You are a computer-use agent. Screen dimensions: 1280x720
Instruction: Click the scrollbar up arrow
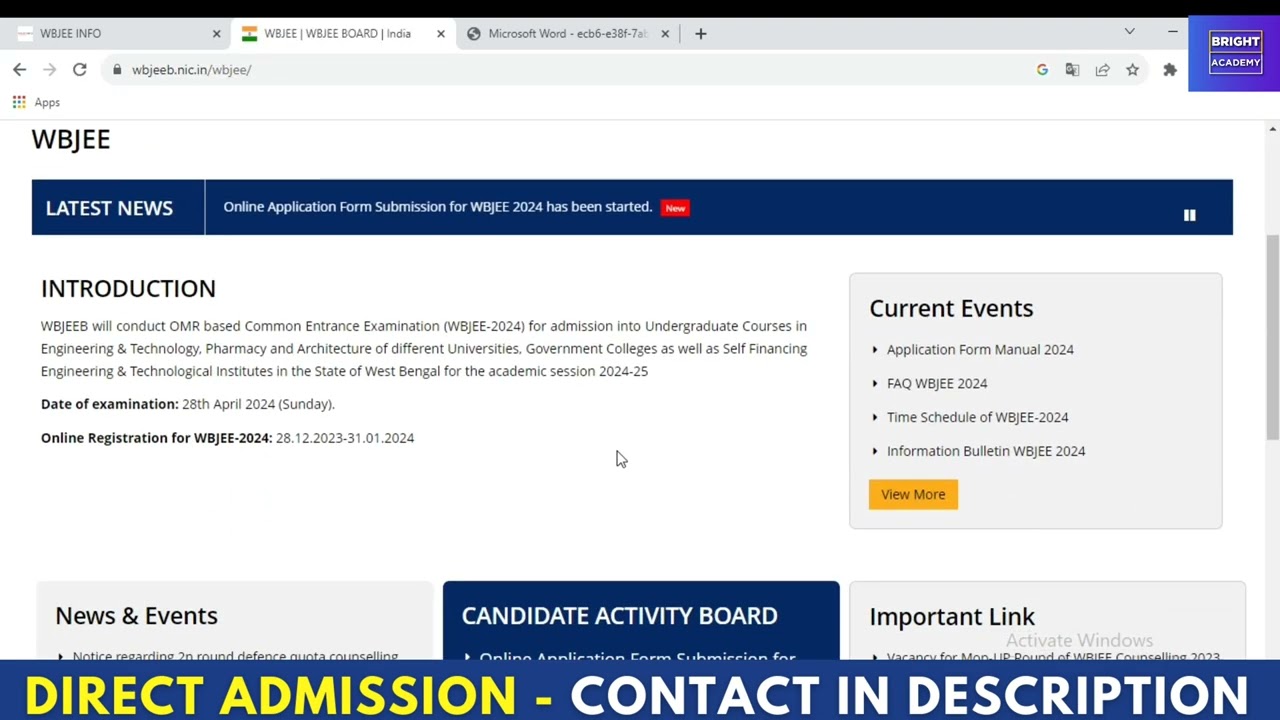(1272, 129)
